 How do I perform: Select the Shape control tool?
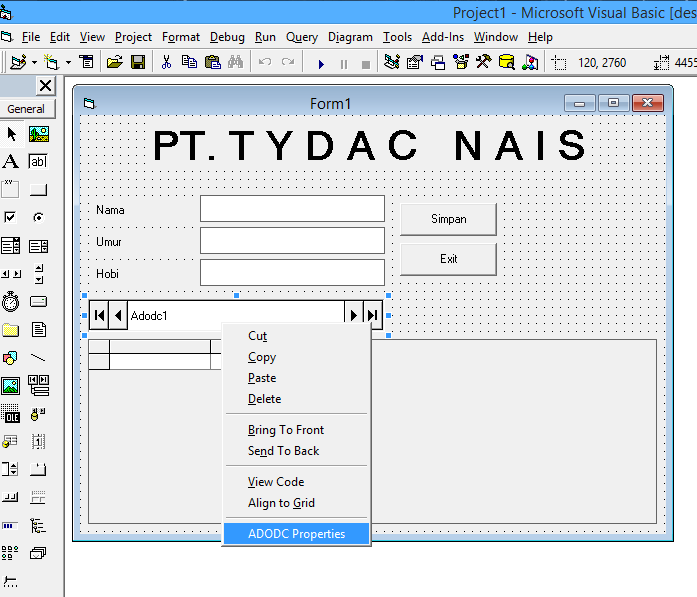[10, 358]
